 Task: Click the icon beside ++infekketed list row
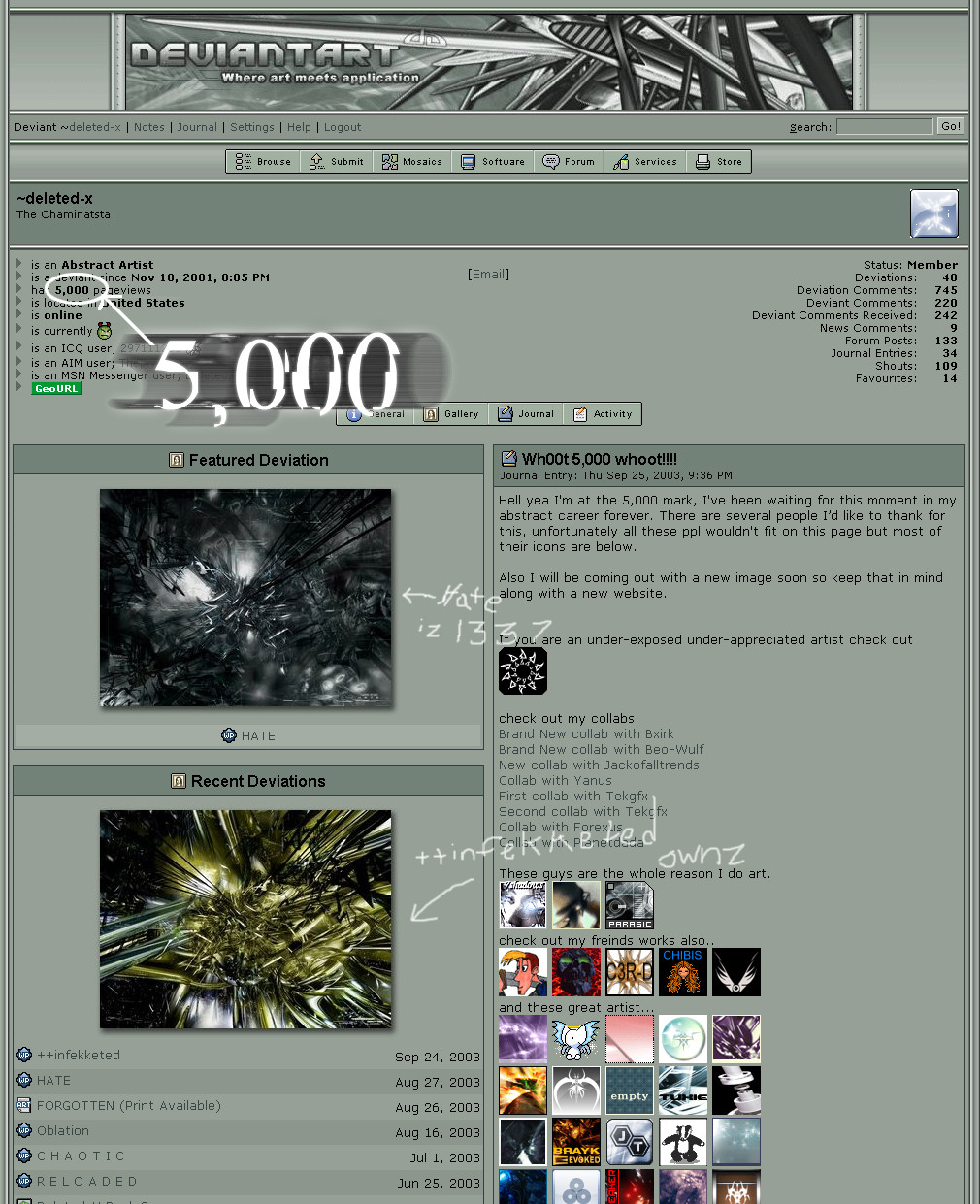pos(24,1055)
